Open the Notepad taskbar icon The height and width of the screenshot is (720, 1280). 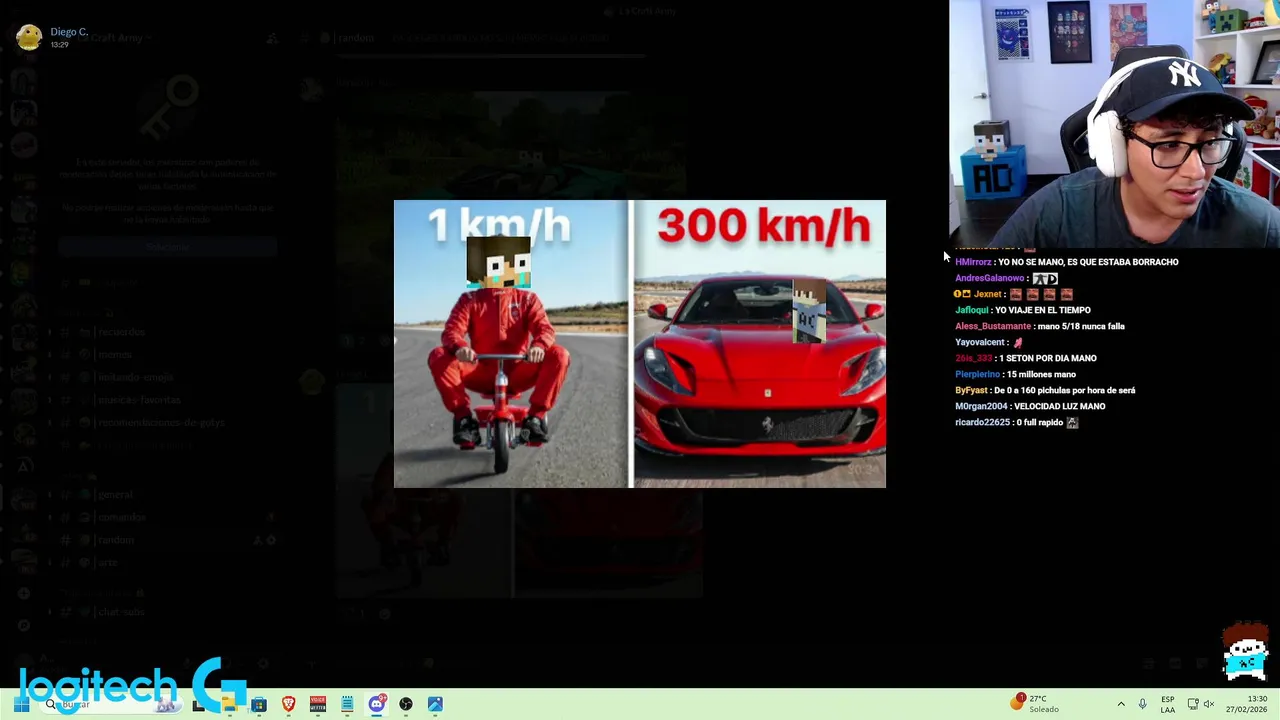pyautogui.click(x=347, y=704)
